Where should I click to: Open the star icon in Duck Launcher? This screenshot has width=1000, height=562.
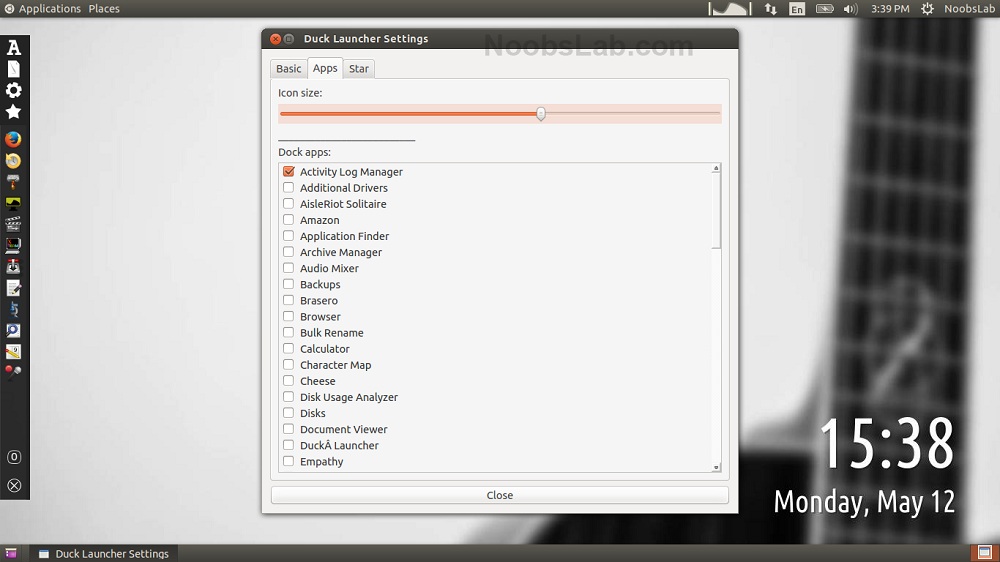click(x=13, y=112)
